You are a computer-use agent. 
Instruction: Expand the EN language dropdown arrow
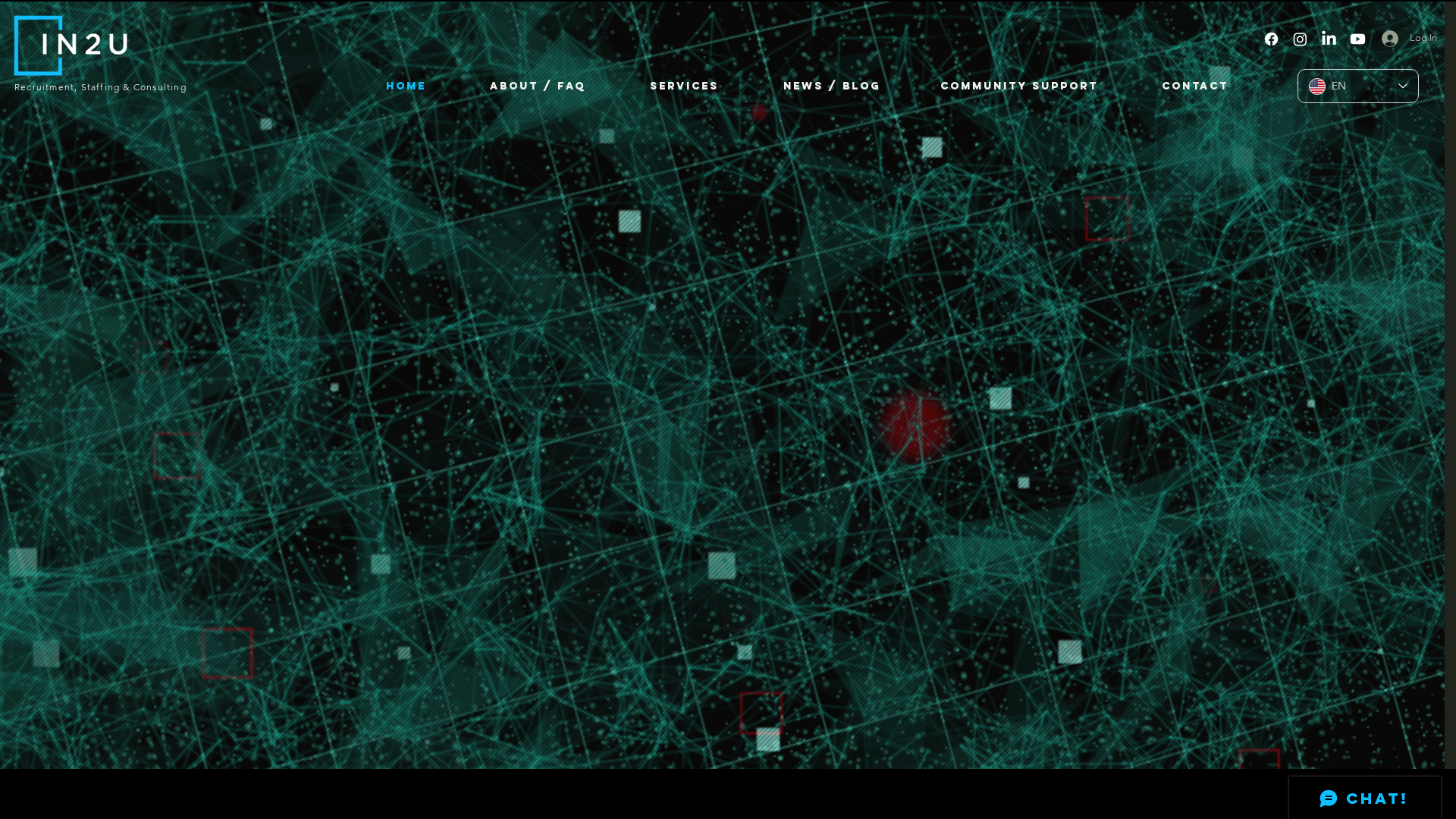(x=1403, y=86)
